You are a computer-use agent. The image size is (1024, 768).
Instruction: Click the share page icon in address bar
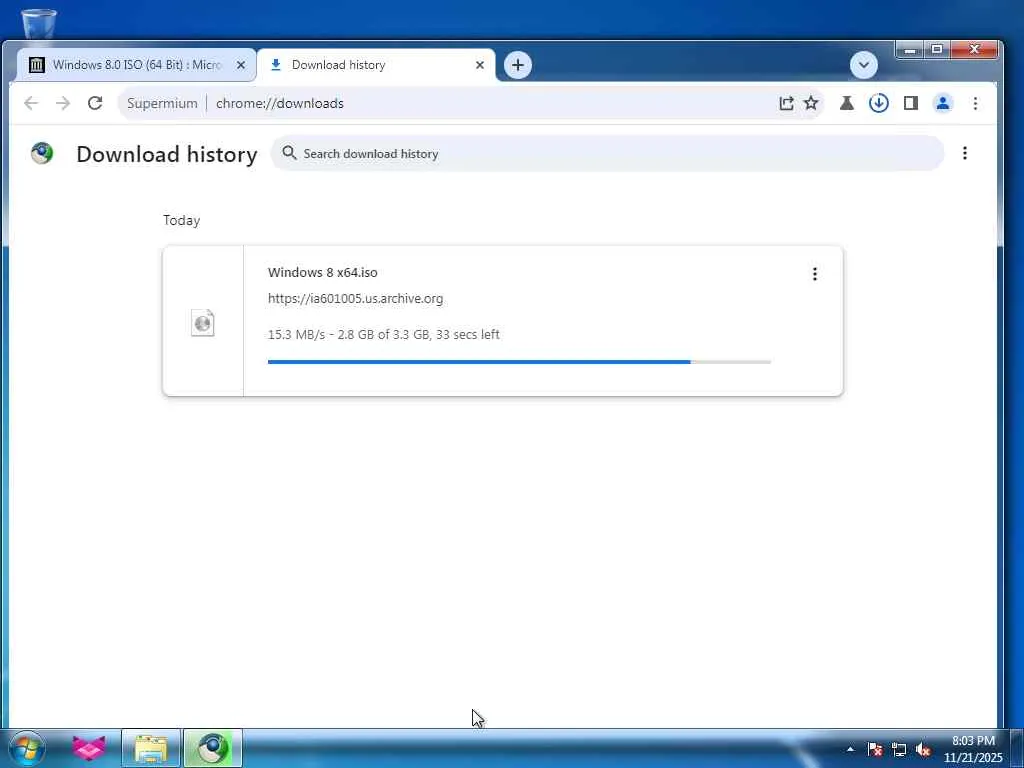pyautogui.click(x=786, y=103)
